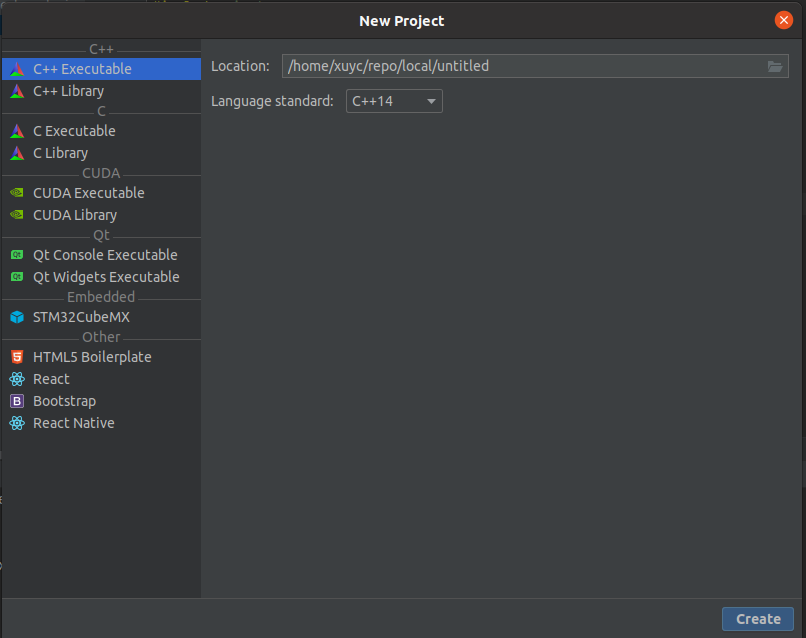Screen dimensions: 806x638
Task: Expand the C++14 combo box arrow
Action: pos(431,100)
